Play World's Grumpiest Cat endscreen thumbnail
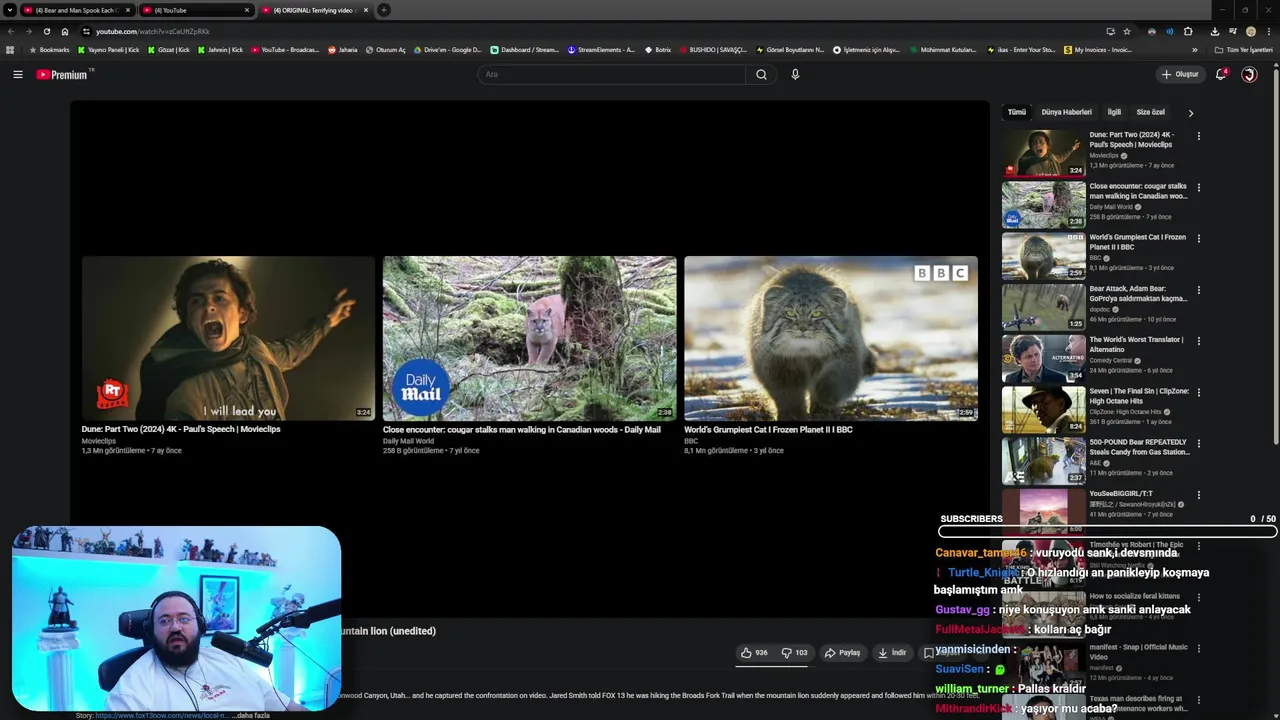The image size is (1280, 720). (831, 338)
